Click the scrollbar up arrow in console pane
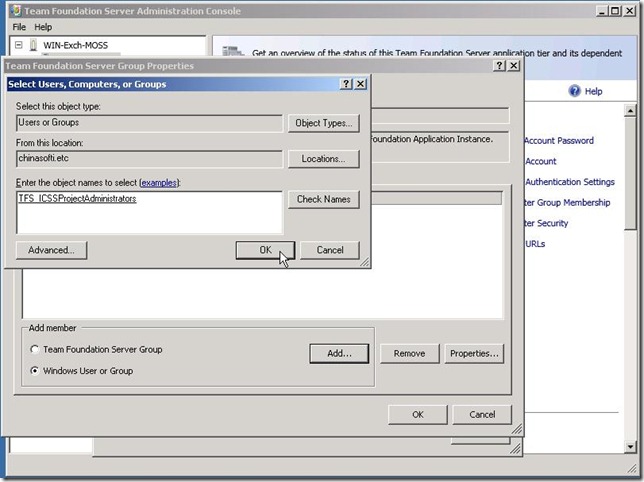The image size is (644, 482). tap(630, 110)
